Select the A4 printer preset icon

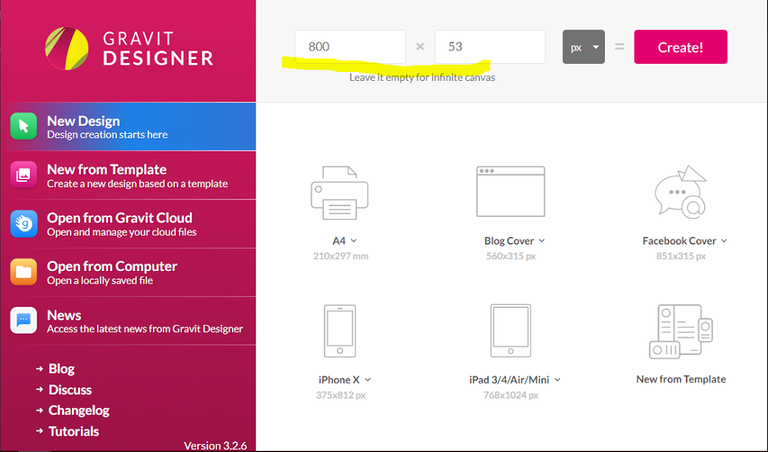(339, 192)
